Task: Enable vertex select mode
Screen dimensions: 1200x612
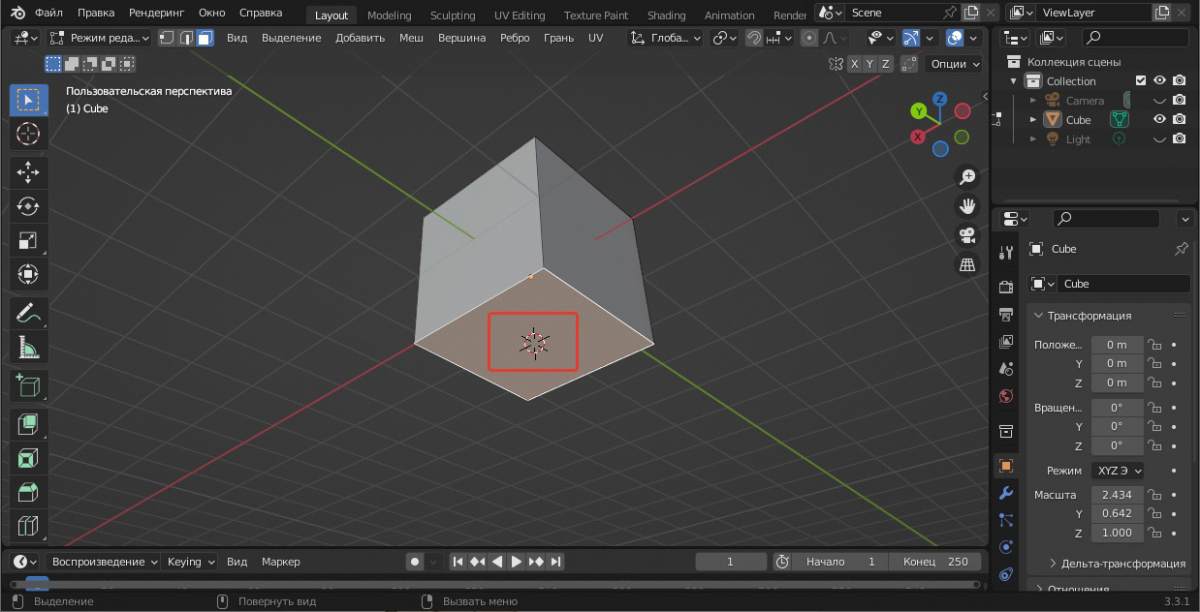Action: [167, 38]
